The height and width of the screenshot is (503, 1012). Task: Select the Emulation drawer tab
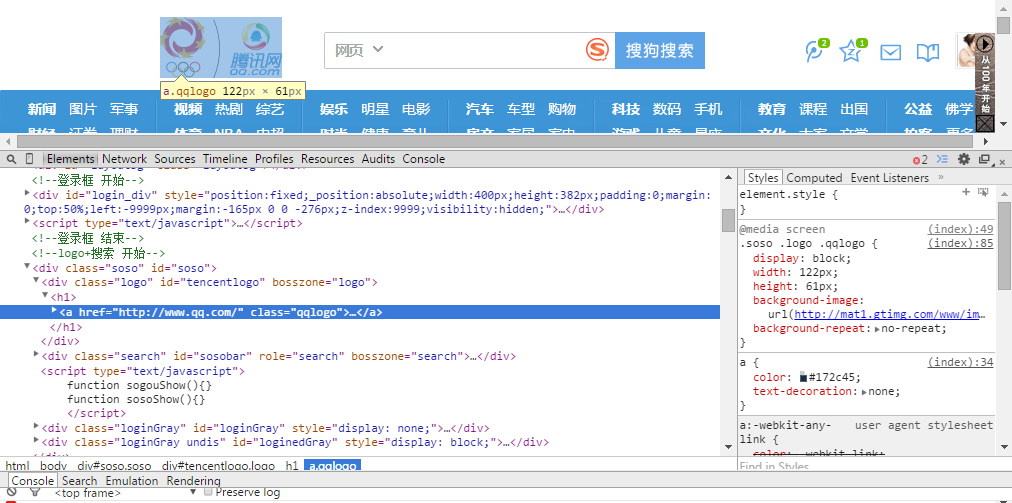[x=132, y=481]
